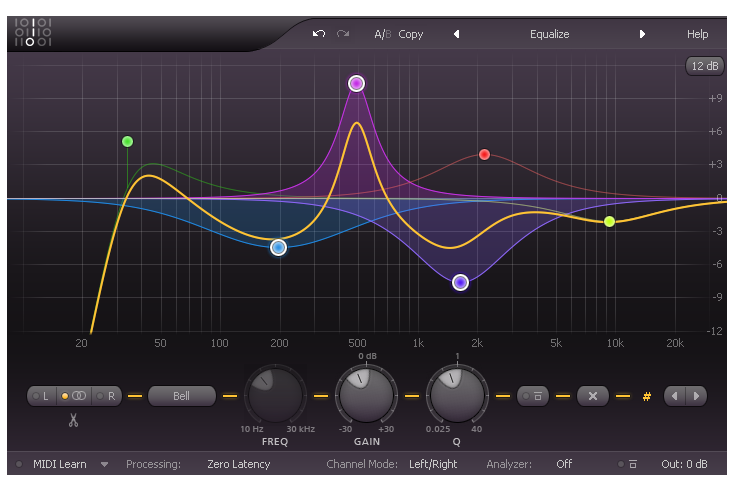Image resolution: width=734 pixels, height=483 pixels.
Task: Open MIDI Learn dropdown arrow
Action: 104,465
